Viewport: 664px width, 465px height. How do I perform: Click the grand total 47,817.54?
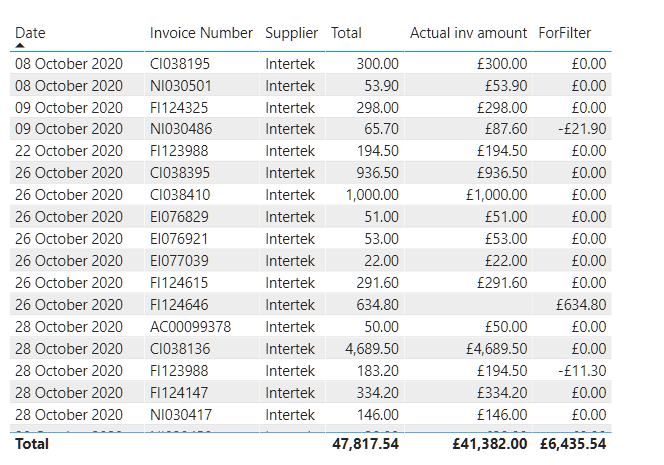pyautogui.click(x=365, y=444)
